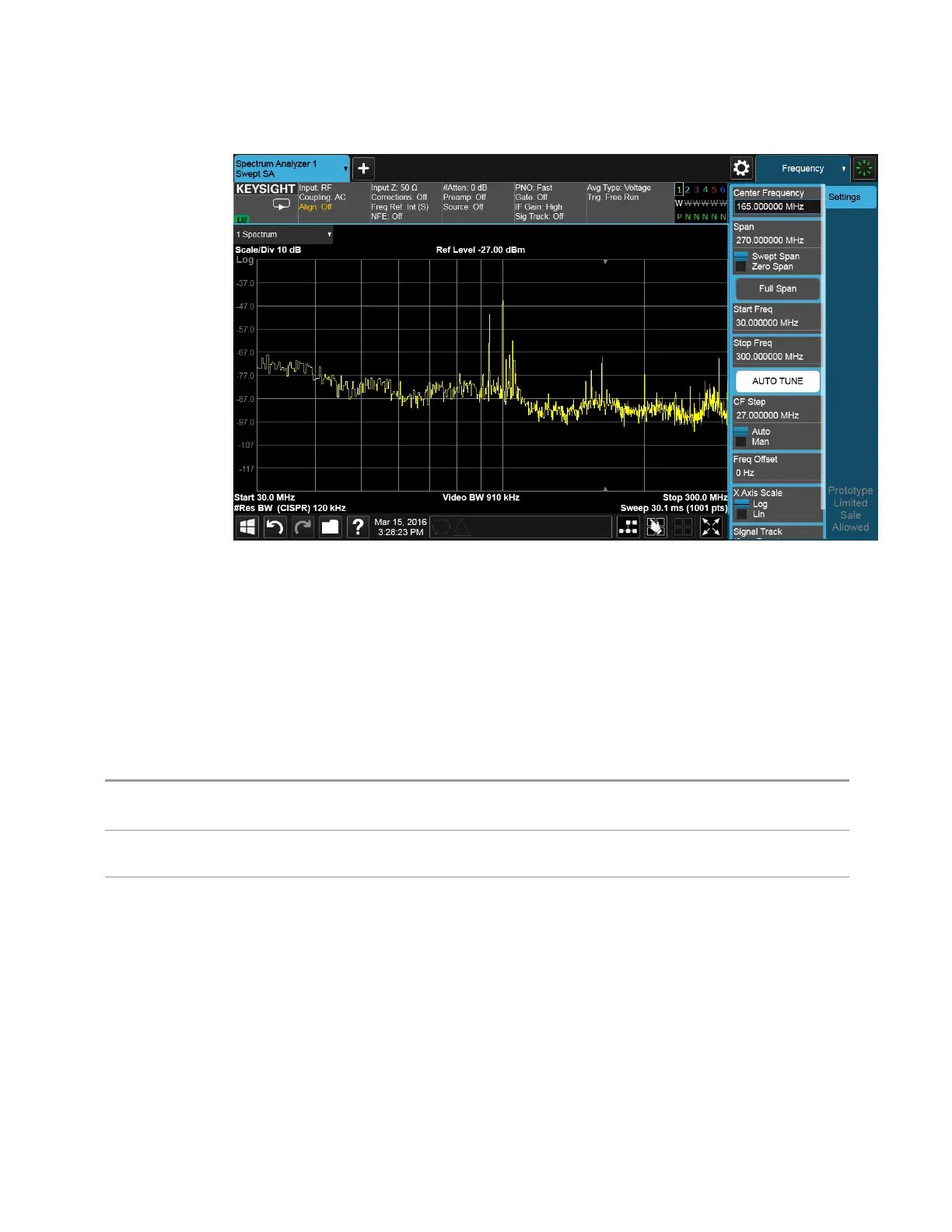
Task: Click the Sweep 30.1 ms (1001 pts) annotation
Action: (x=674, y=508)
